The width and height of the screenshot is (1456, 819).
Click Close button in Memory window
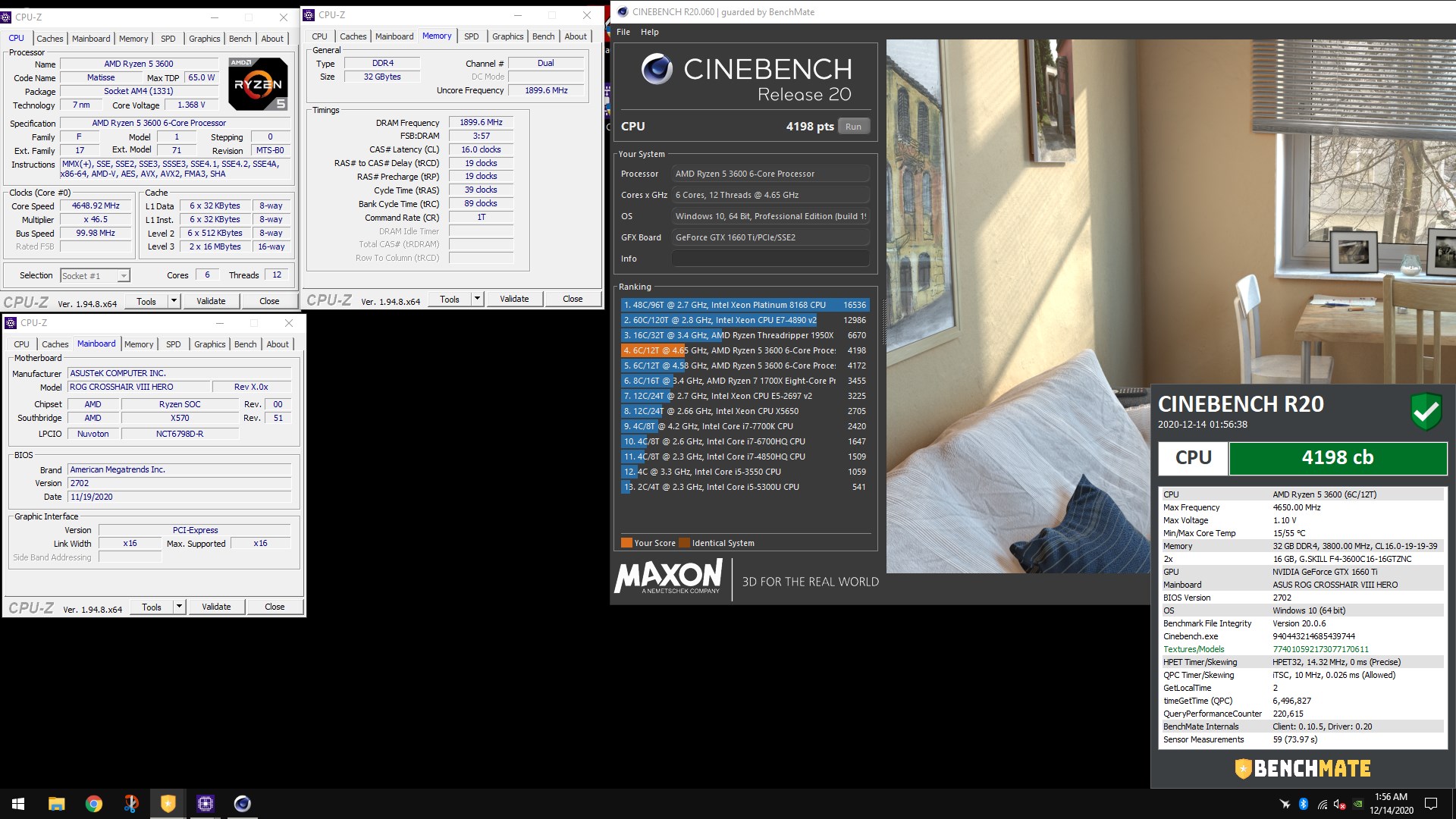coord(573,299)
